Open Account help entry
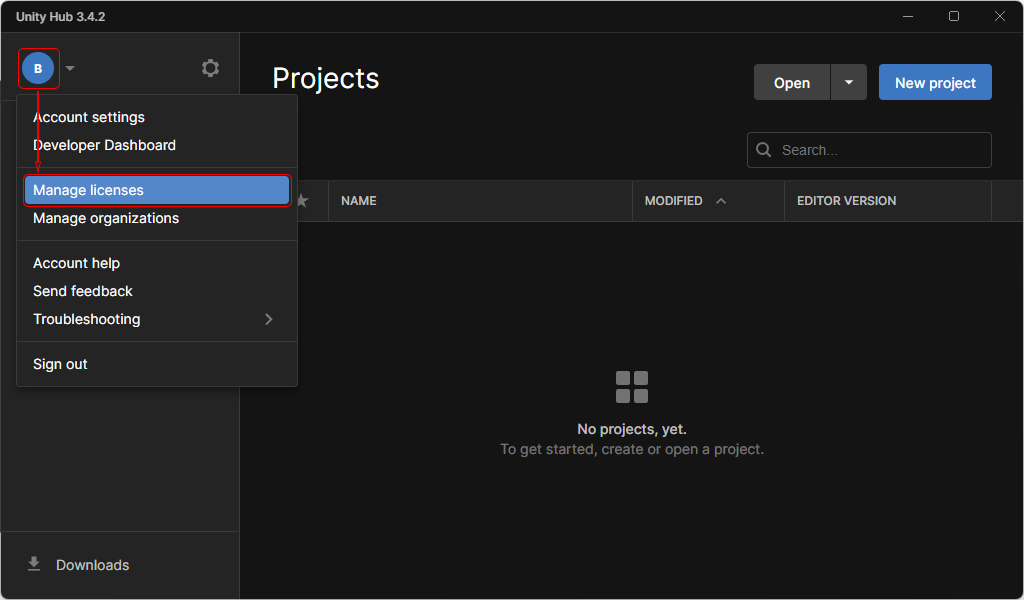The width and height of the screenshot is (1024, 600). pyautogui.click(x=157, y=263)
